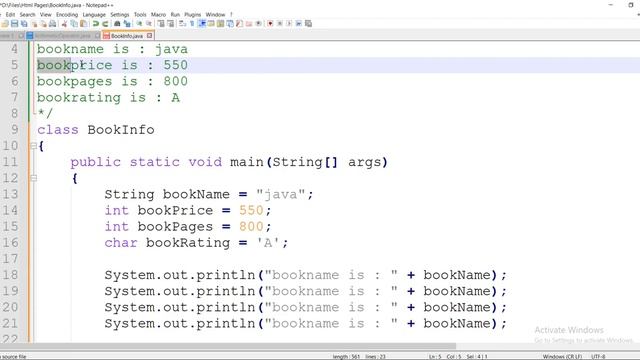This screenshot has width=640, height=360.
Task: Click the 'Ln : 5' status bar entry
Action: point(435,357)
